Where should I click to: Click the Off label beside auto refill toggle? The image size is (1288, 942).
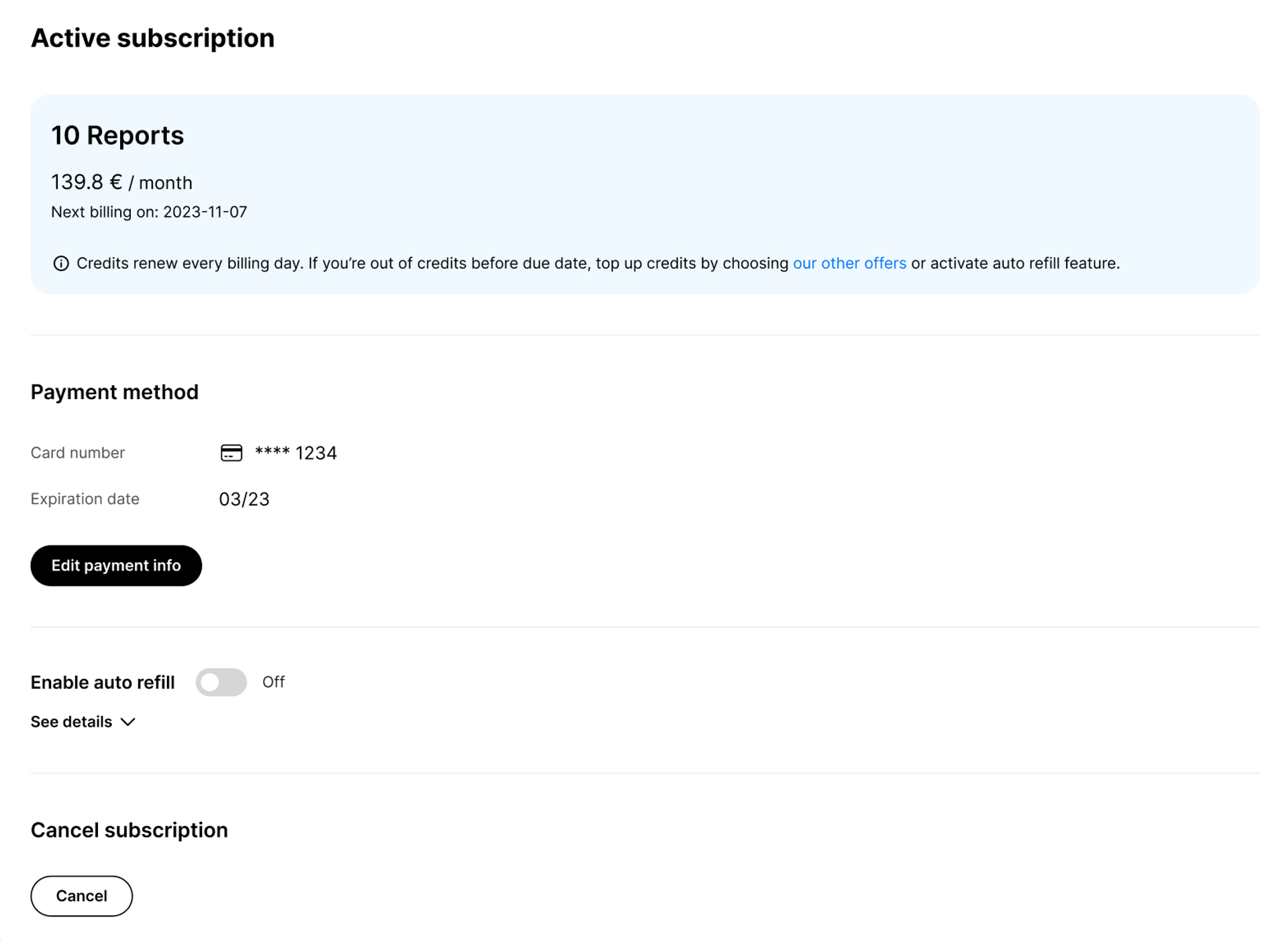tap(274, 682)
